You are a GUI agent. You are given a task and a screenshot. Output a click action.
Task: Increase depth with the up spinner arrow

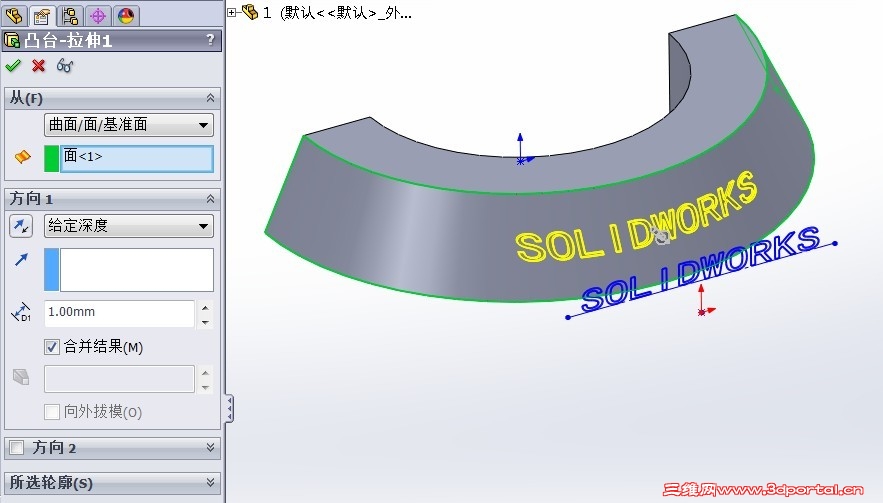click(205, 308)
